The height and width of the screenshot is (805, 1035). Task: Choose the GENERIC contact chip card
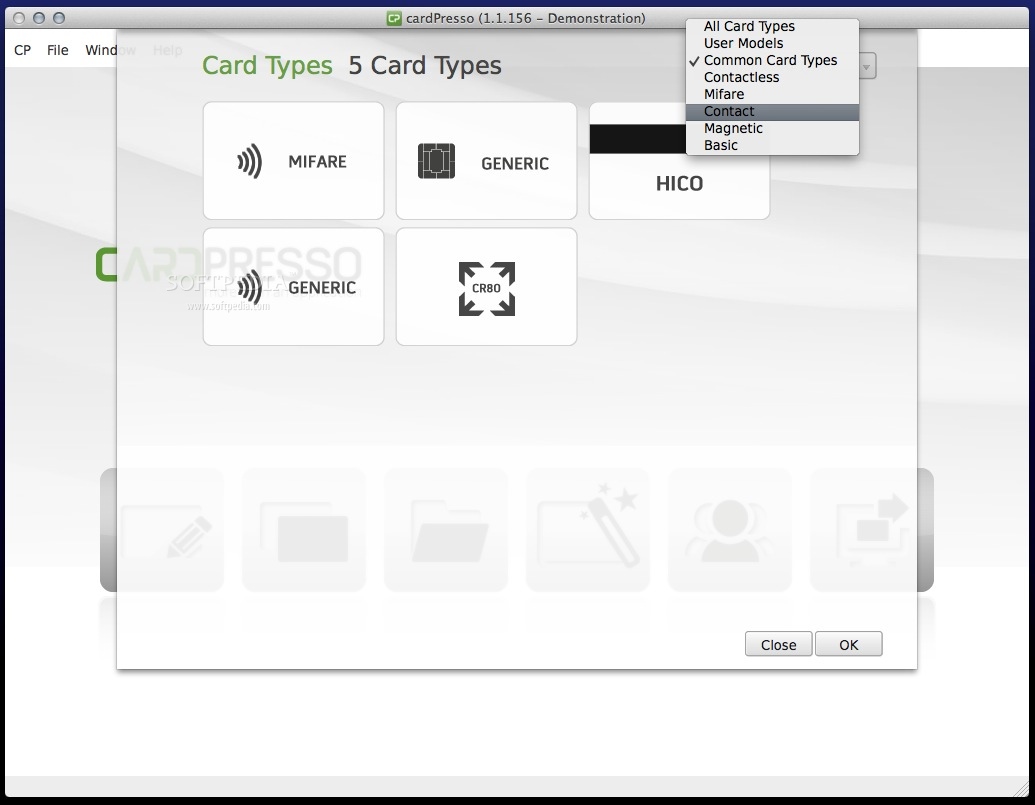(x=486, y=160)
